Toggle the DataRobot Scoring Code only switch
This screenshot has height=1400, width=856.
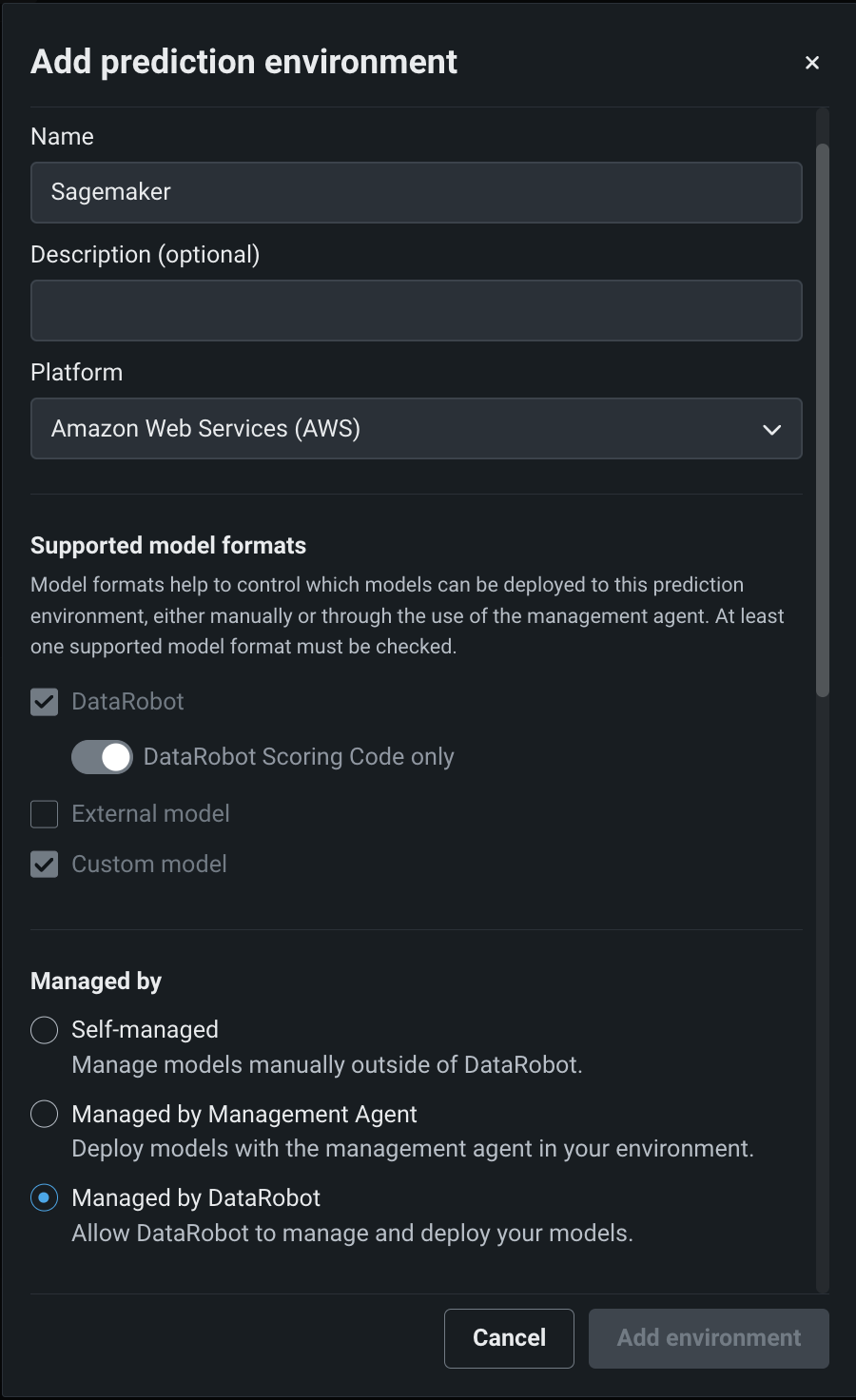[x=102, y=757]
